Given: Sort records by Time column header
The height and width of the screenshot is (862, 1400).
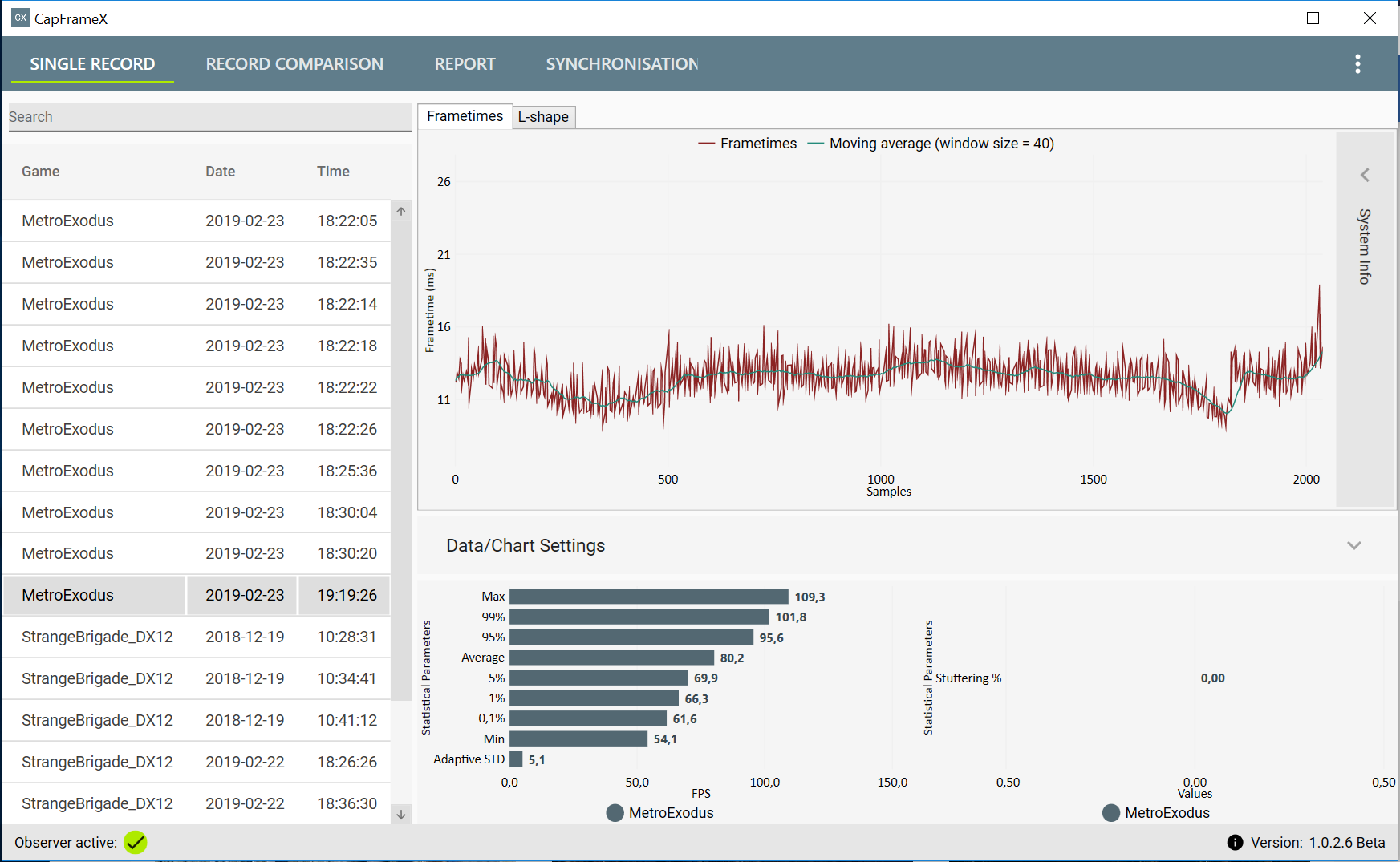Looking at the screenshot, I should [x=333, y=172].
